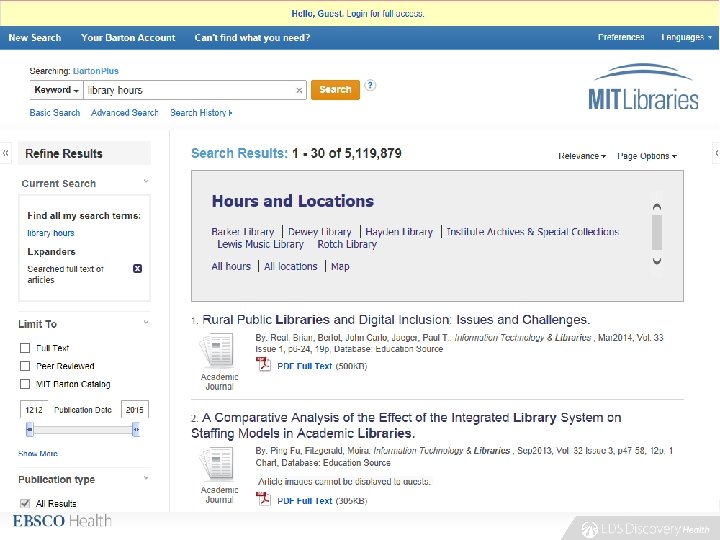Click the right publication date slider handle

pyautogui.click(x=136, y=430)
